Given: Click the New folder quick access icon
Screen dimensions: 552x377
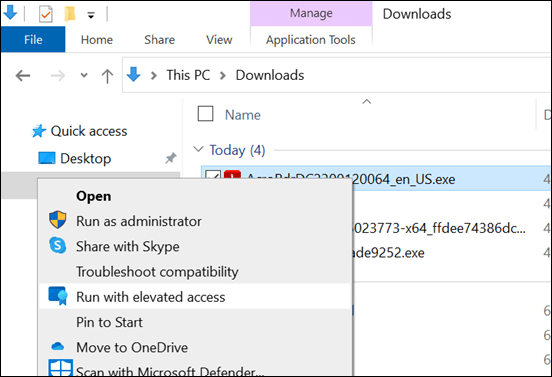Looking at the screenshot, I should point(70,14).
